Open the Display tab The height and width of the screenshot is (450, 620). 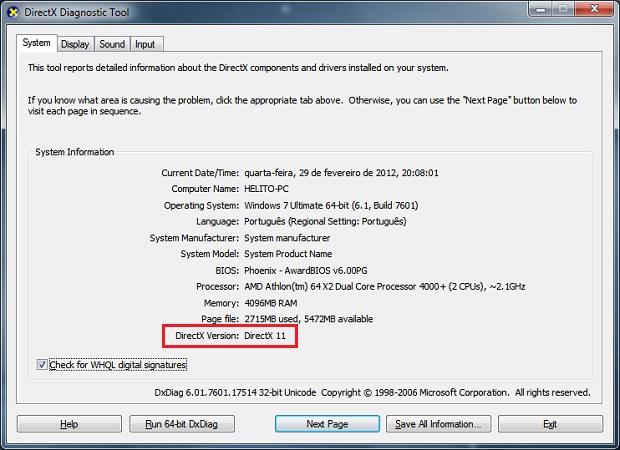pyautogui.click(x=75, y=44)
